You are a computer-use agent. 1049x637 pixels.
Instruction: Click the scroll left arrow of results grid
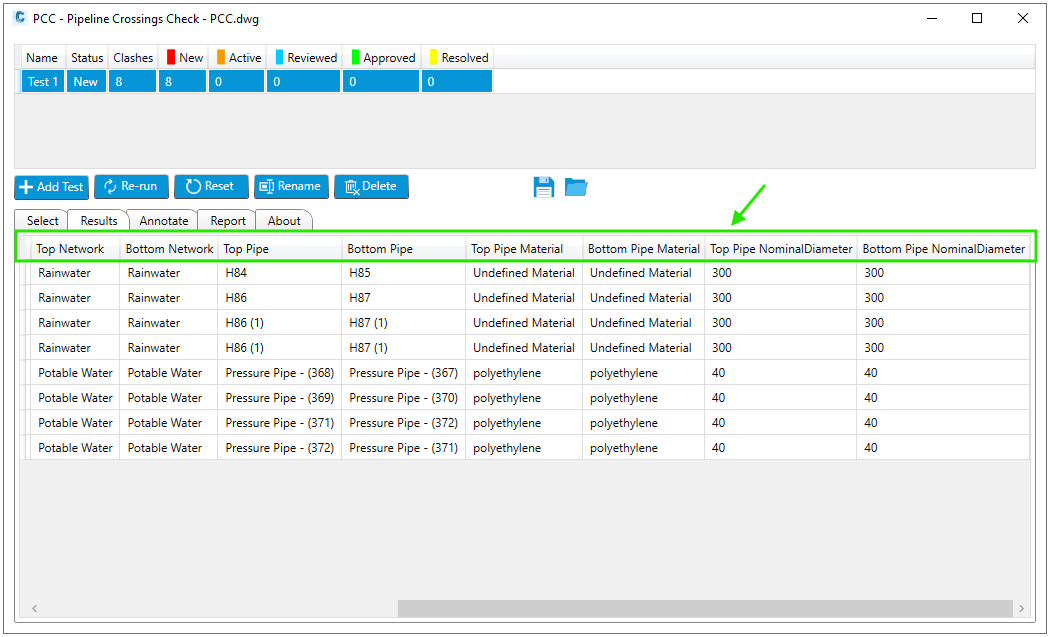click(x=34, y=608)
